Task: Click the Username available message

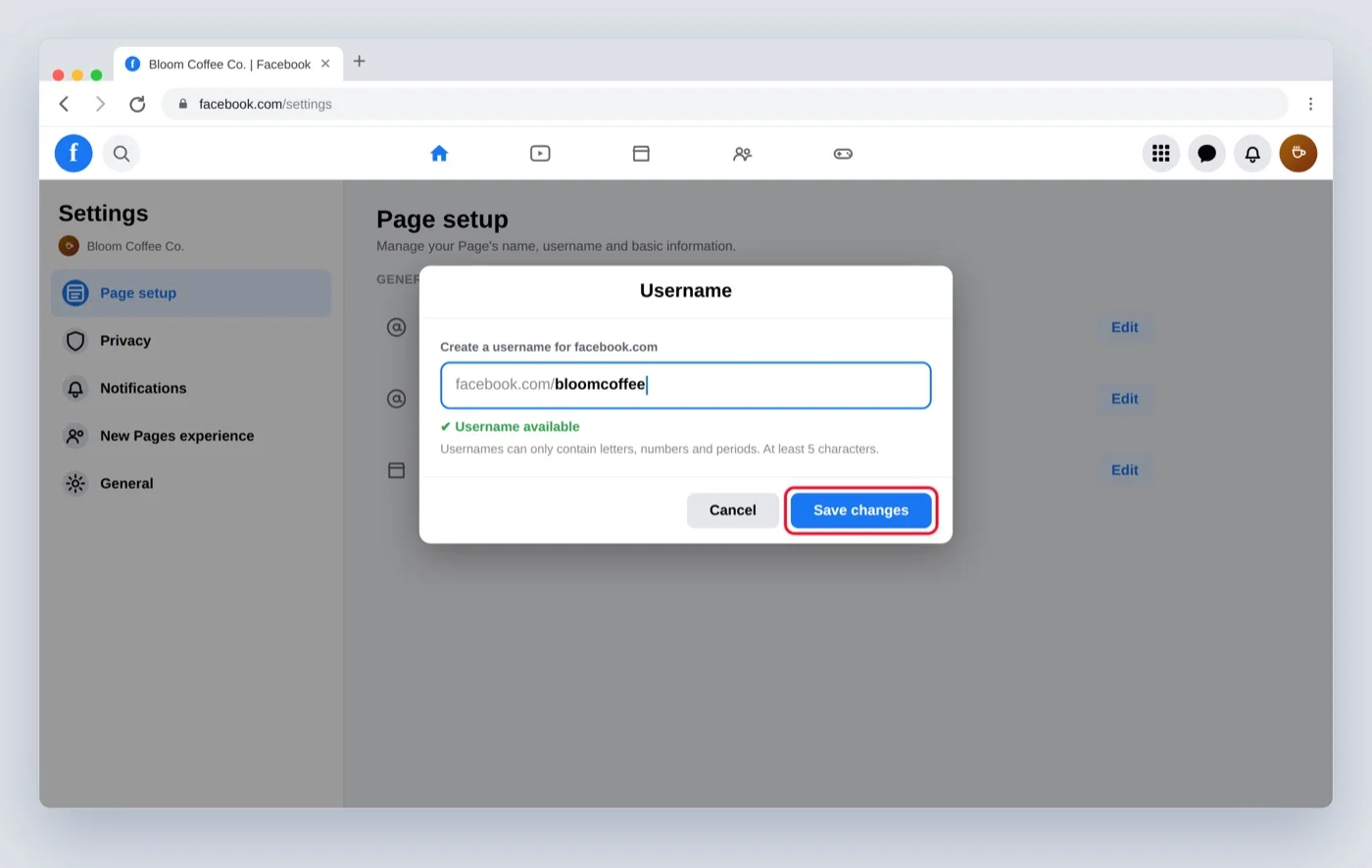Action: 510,426
